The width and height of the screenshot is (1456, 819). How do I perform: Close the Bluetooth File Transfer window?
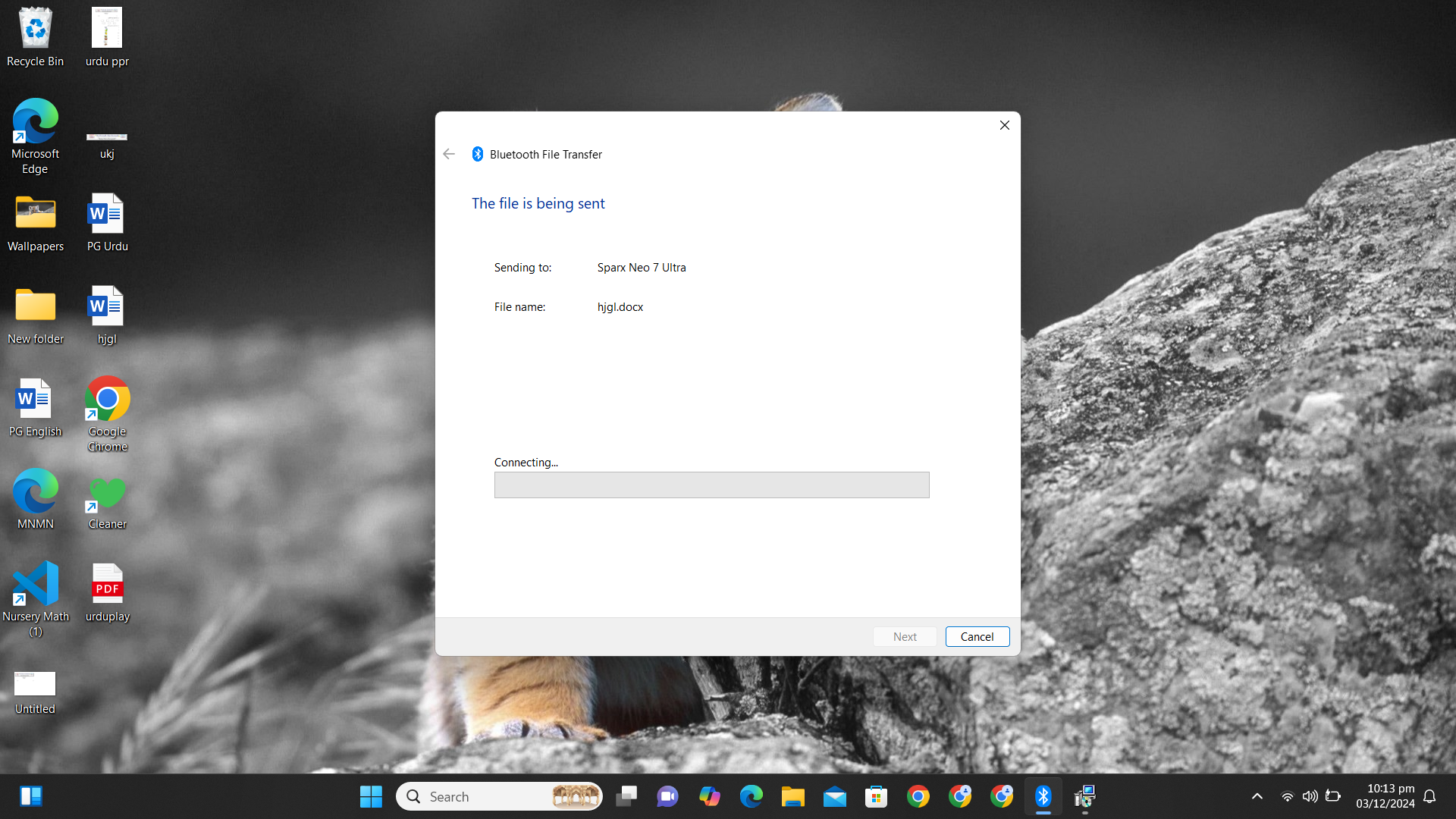click(x=1004, y=125)
